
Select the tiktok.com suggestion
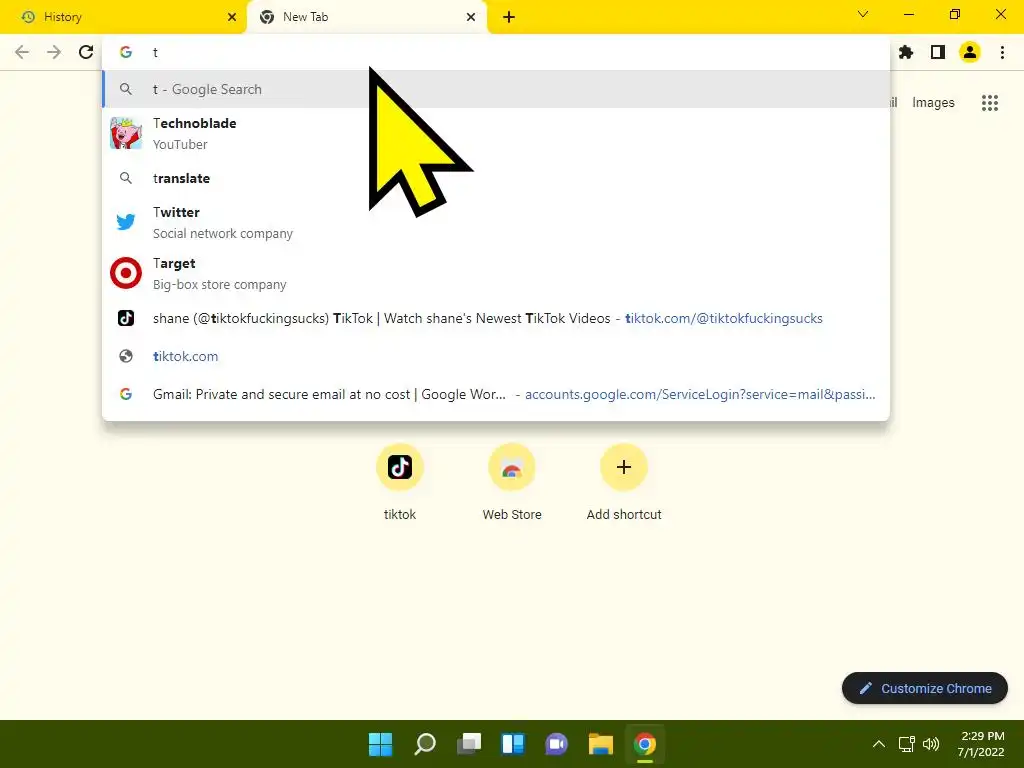496,356
